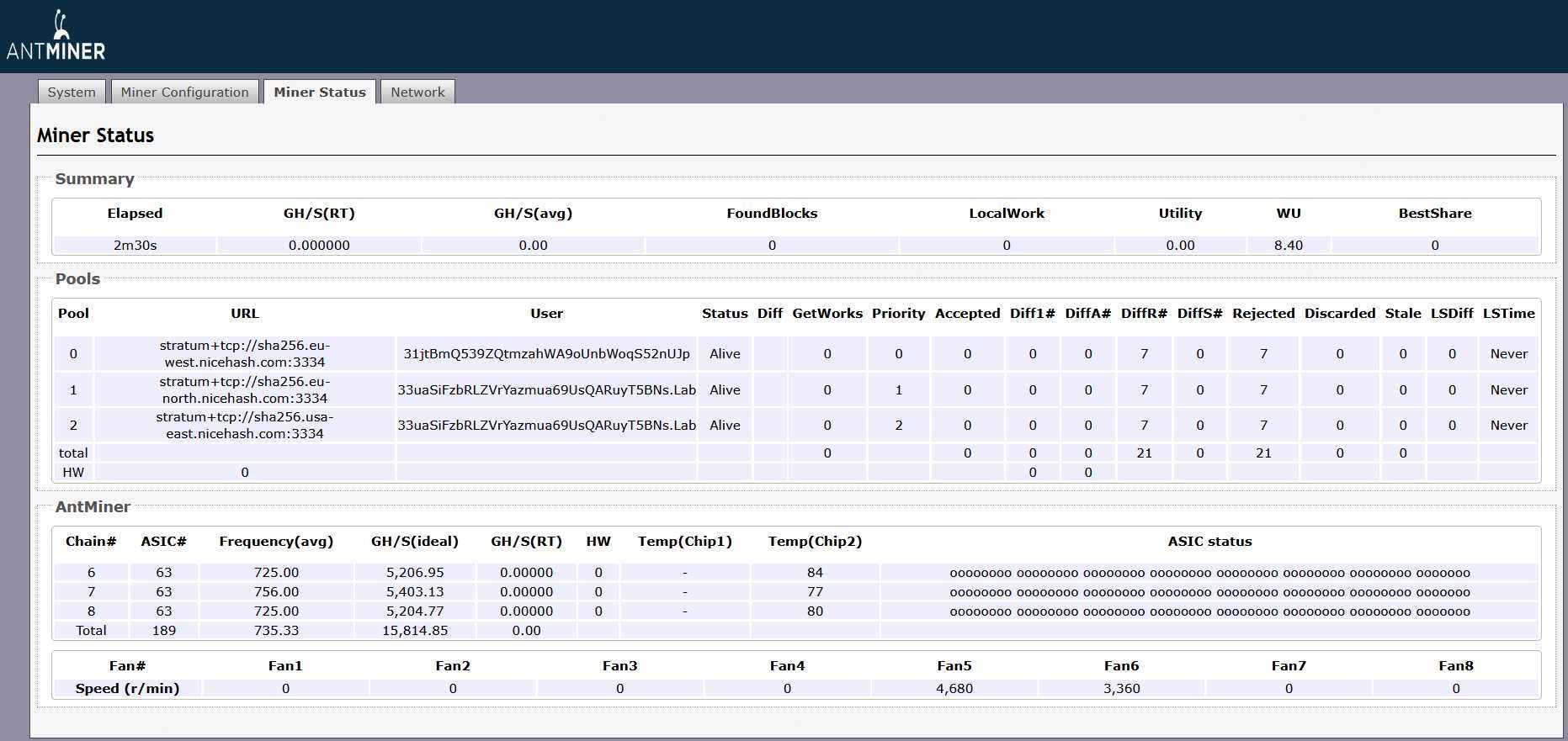Image resolution: width=1568 pixels, height=741 pixels.
Task: Click Fan5 speed value 4,680
Action: [954, 689]
